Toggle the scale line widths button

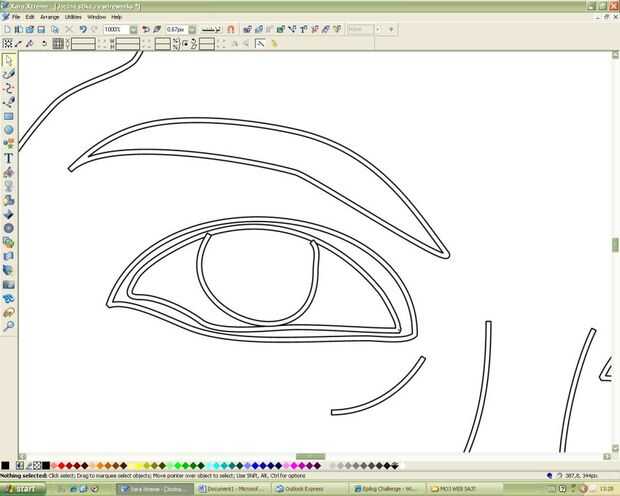click(x=260, y=44)
